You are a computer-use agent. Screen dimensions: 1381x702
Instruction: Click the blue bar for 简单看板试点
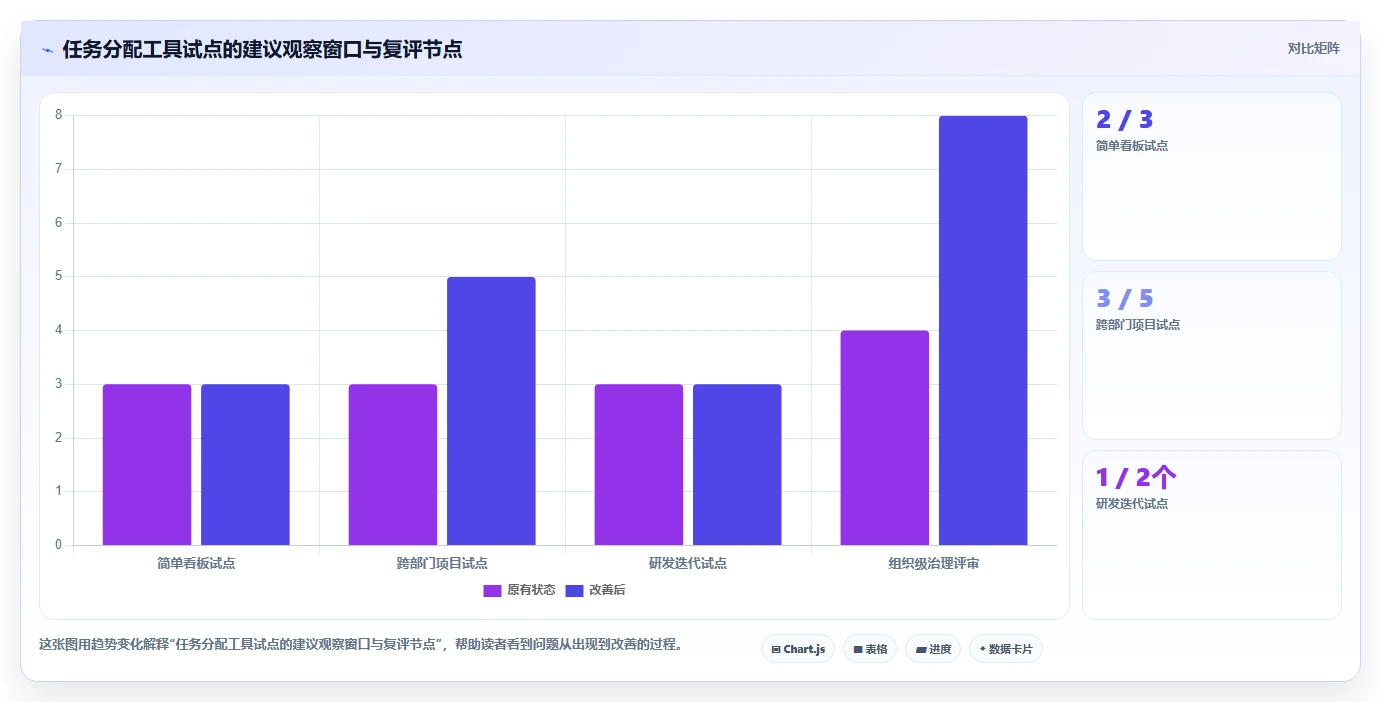click(x=245, y=465)
